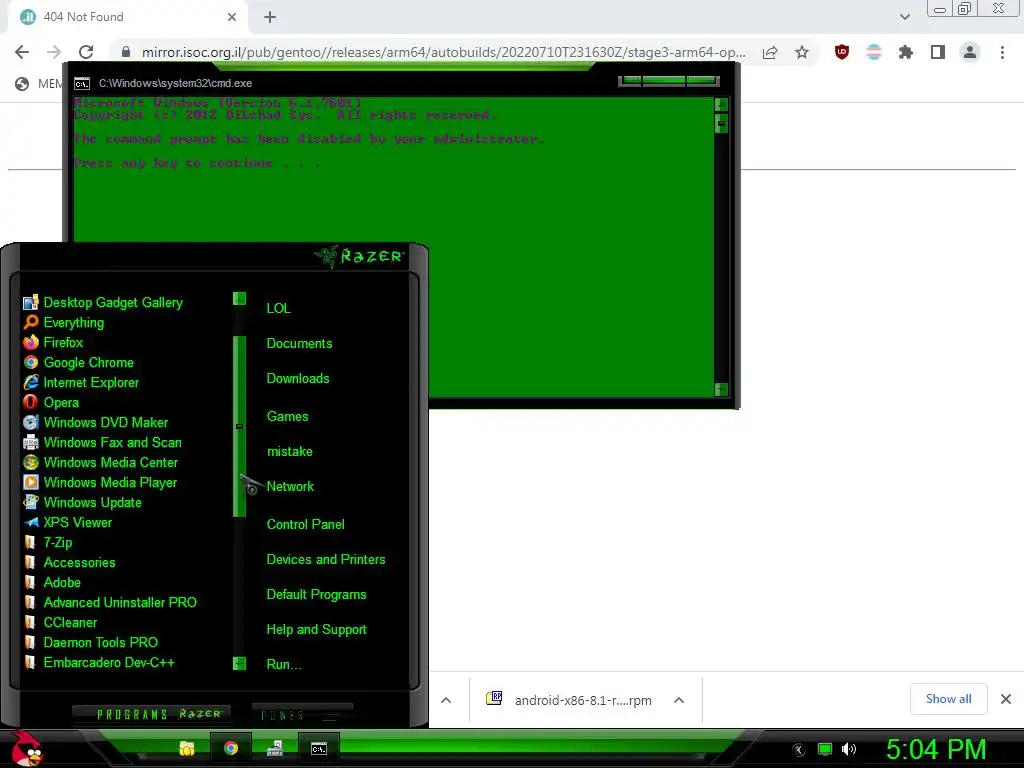1024x768 pixels.
Task: Click the Chrome address bar URL
Action: 443,52
